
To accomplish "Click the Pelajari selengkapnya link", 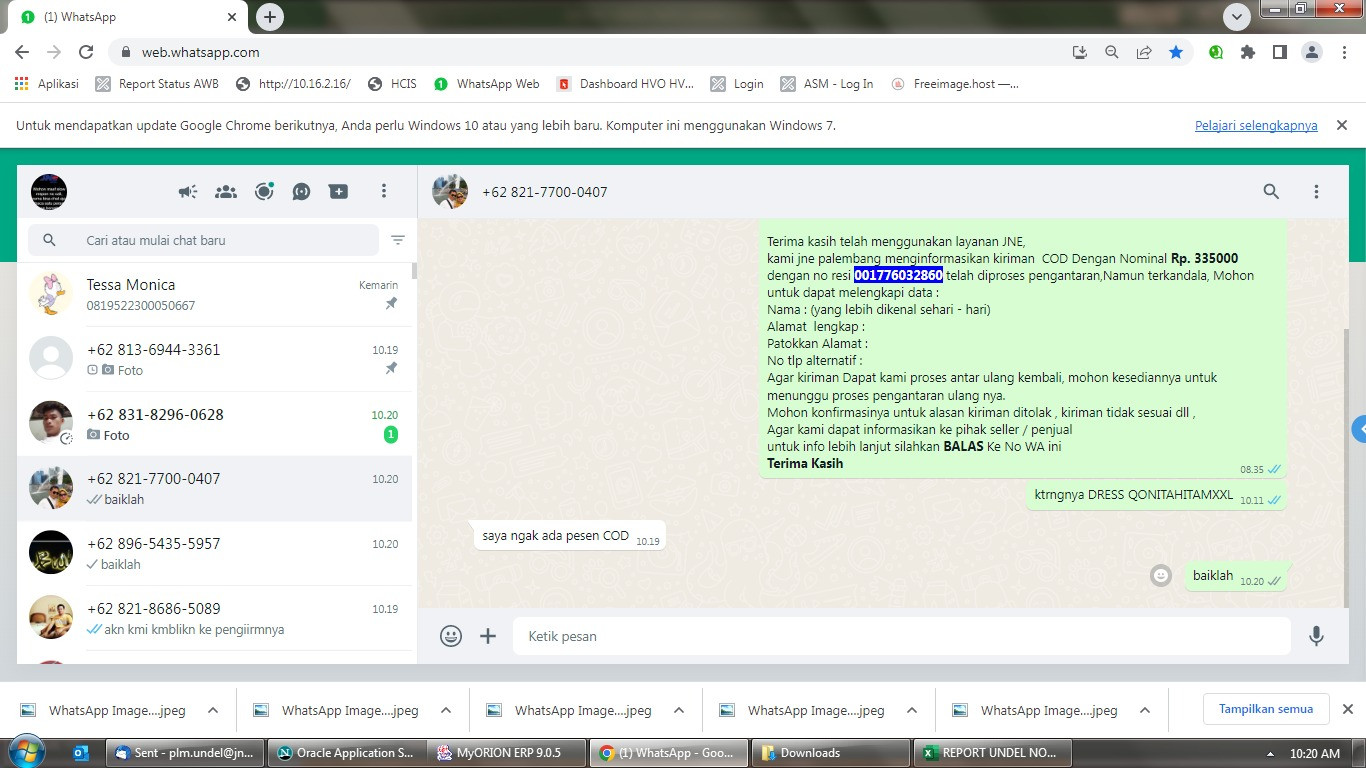I will [1256, 126].
